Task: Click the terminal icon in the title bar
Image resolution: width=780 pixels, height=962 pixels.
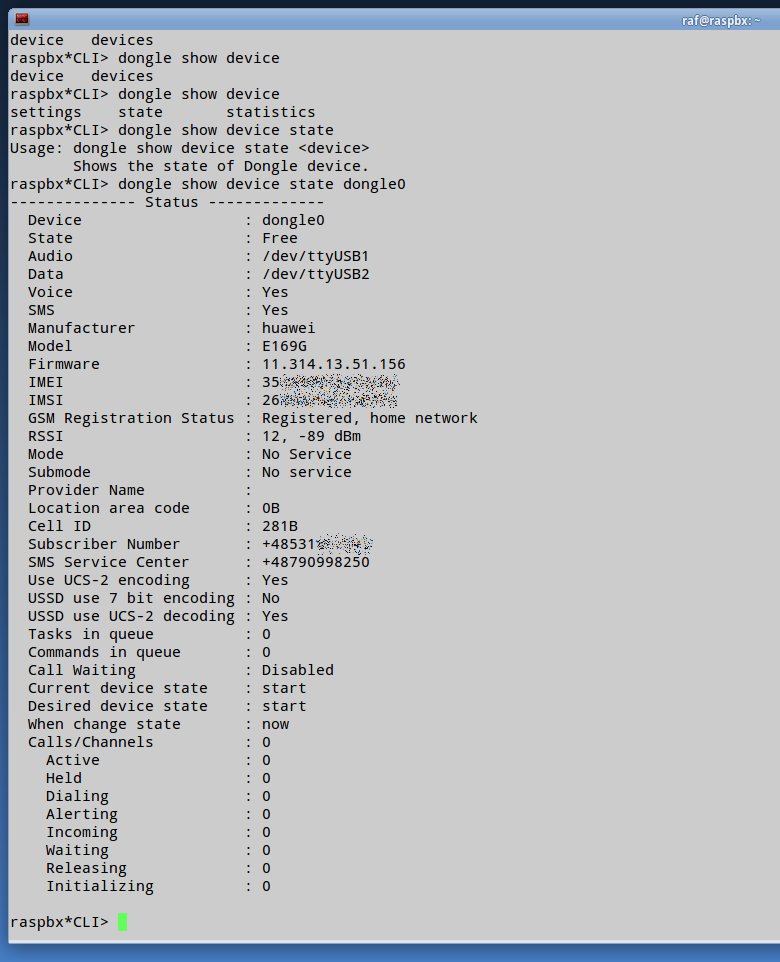Action: pyautogui.click(x=21, y=19)
